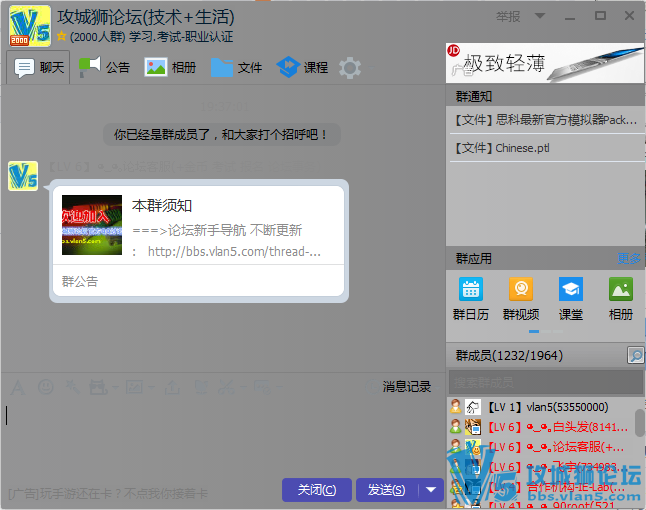Open the 群视频 group video app
646x510 pixels.
tap(521, 290)
